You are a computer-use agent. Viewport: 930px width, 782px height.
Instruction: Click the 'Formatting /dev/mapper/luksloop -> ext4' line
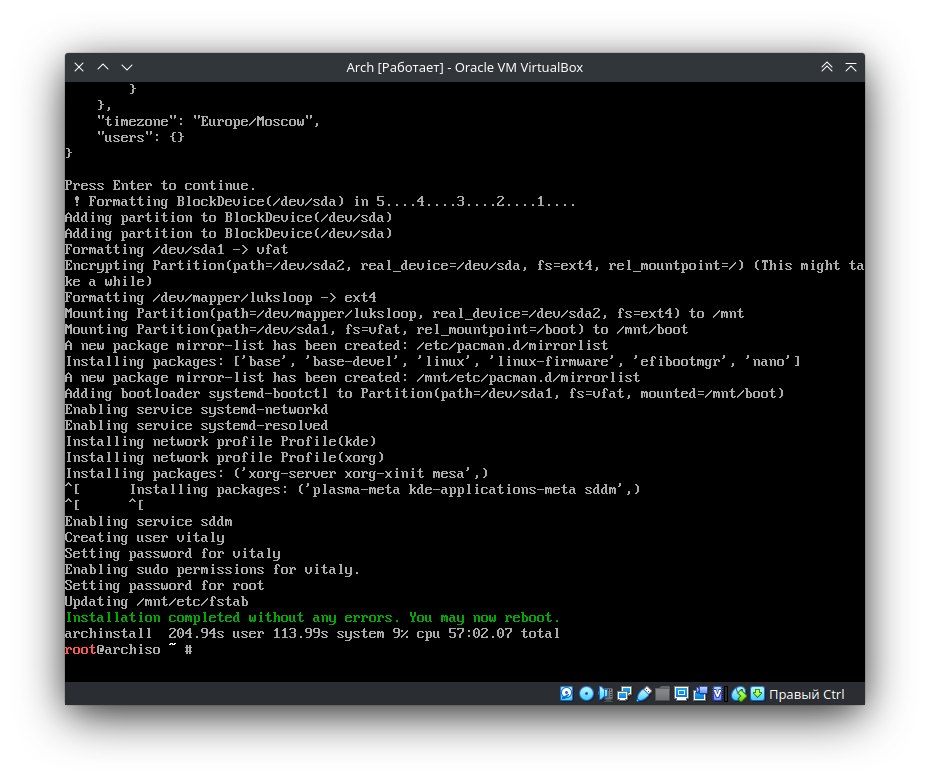tap(221, 298)
